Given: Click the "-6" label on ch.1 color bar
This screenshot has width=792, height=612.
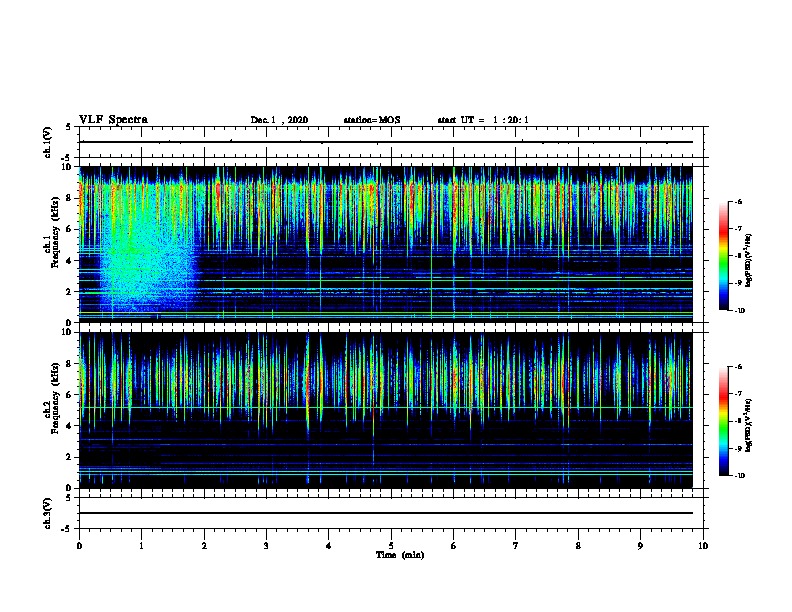Looking at the screenshot, I should pos(738,201).
